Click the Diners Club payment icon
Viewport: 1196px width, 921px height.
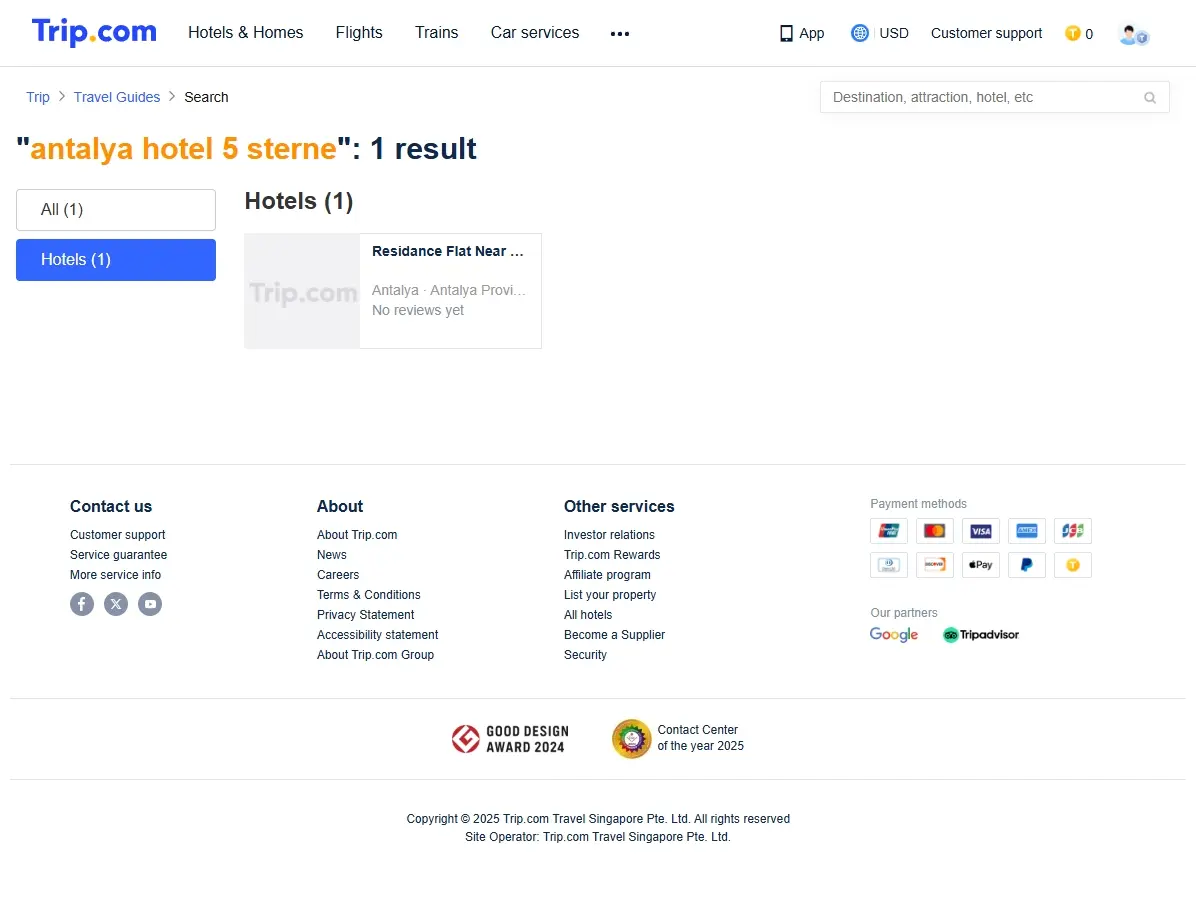[889, 565]
